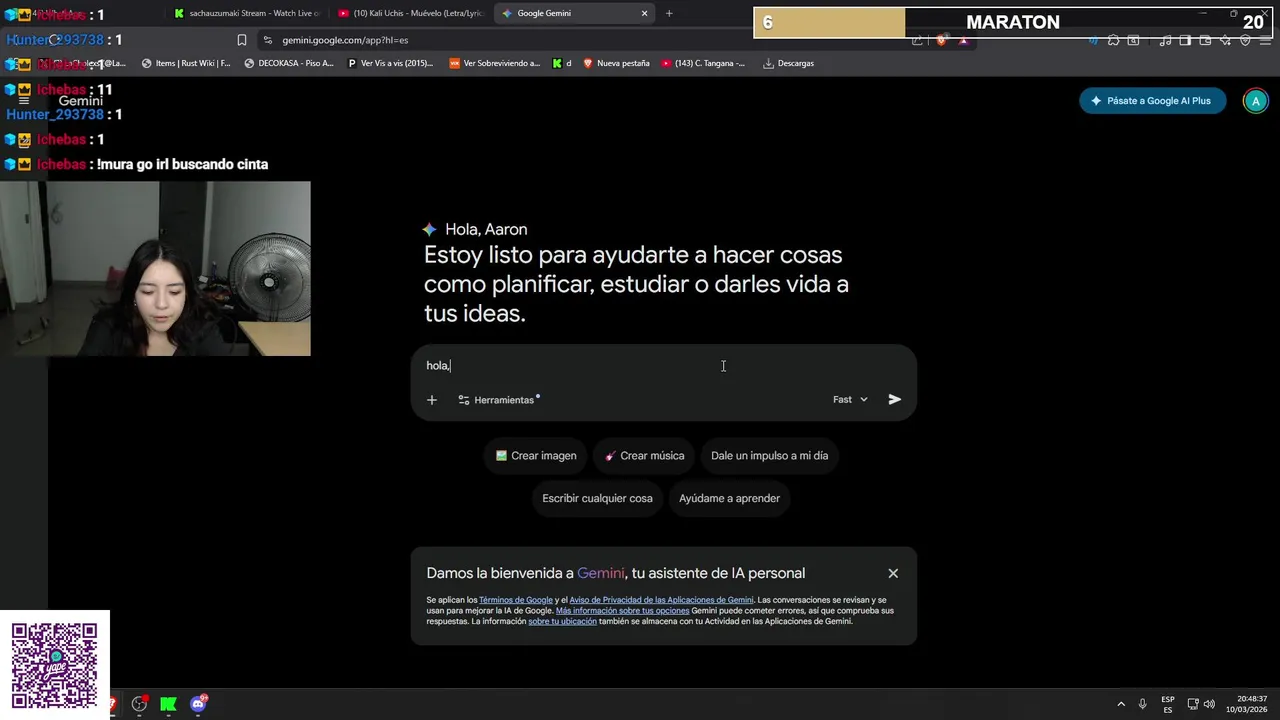
Task: Click the microphone tray icon
Action: tap(1142, 704)
